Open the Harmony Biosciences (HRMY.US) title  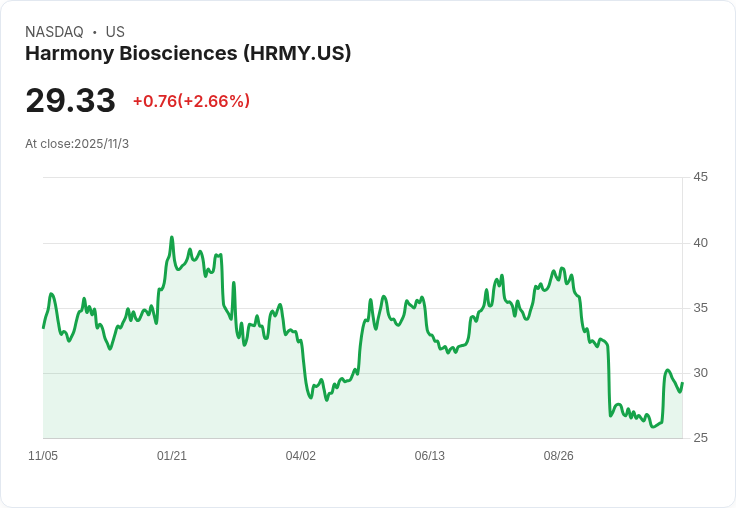188,54
